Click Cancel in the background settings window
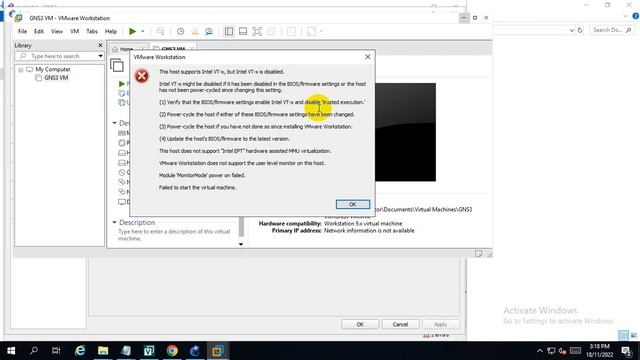640x360 pixels. [x=400, y=324]
